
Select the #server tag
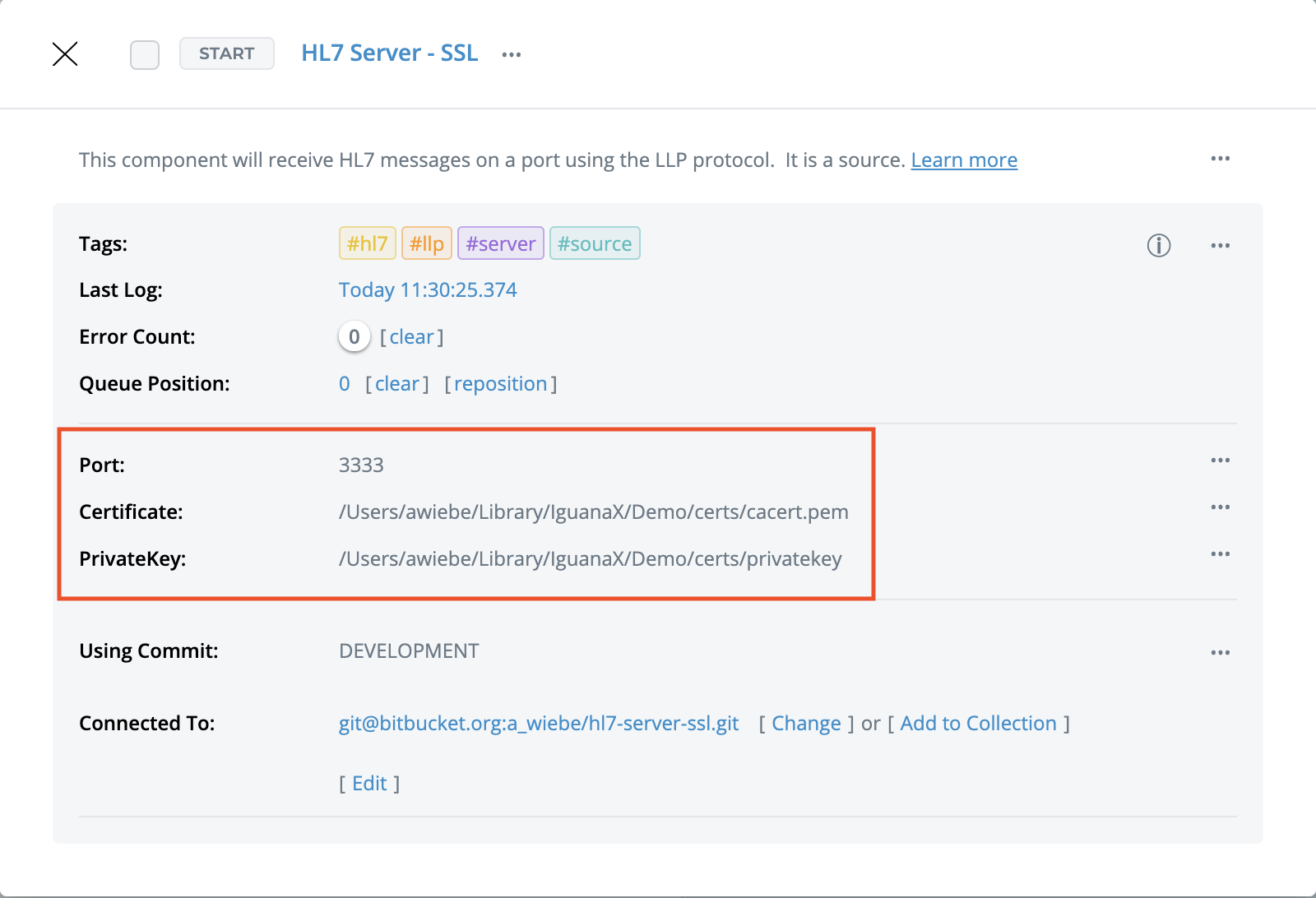coord(500,244)
